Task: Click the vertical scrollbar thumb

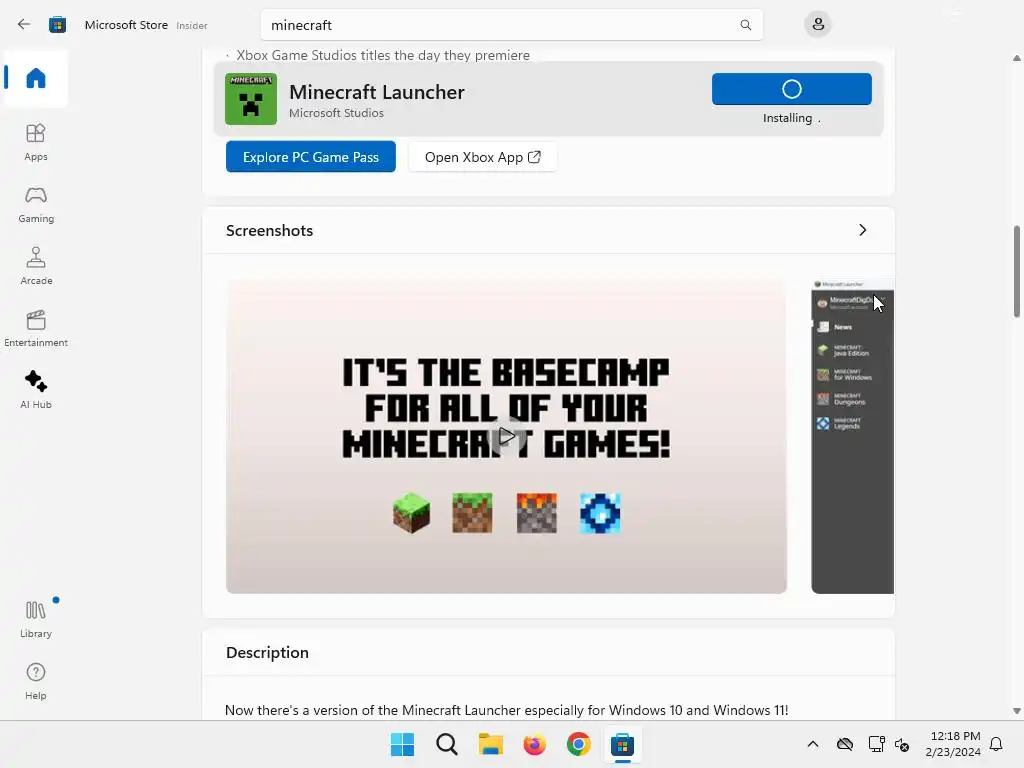Action: pyautogui.click(x=1016, y=271)
